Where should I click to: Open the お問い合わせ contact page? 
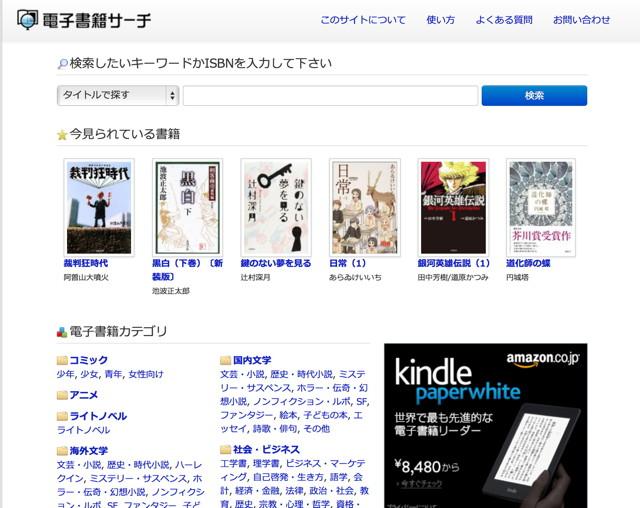582,20
